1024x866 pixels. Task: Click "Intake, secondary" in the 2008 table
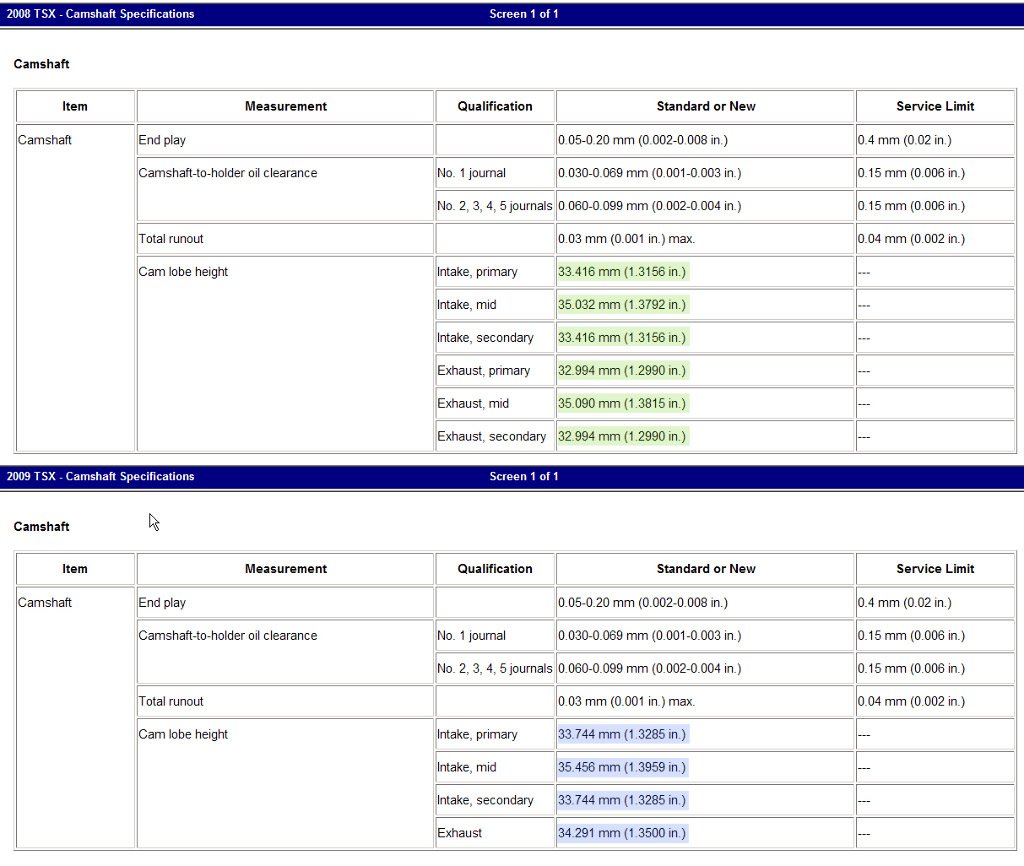click(485, 338)
